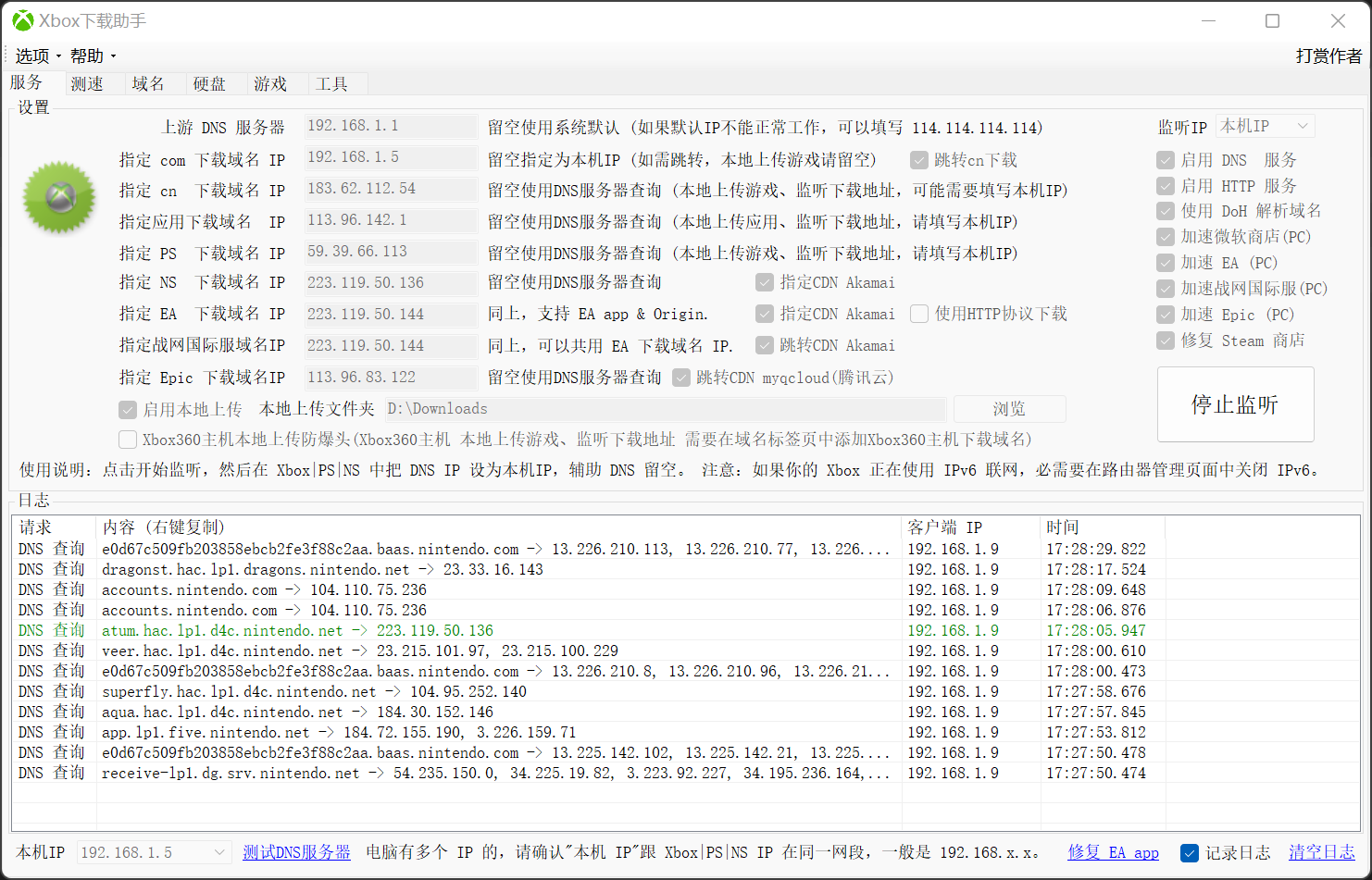Click the 本地上传文件夹 path field D:\Downloads
The width and height of the screenshot is (1372, 880).
click(x=666, y=409)
